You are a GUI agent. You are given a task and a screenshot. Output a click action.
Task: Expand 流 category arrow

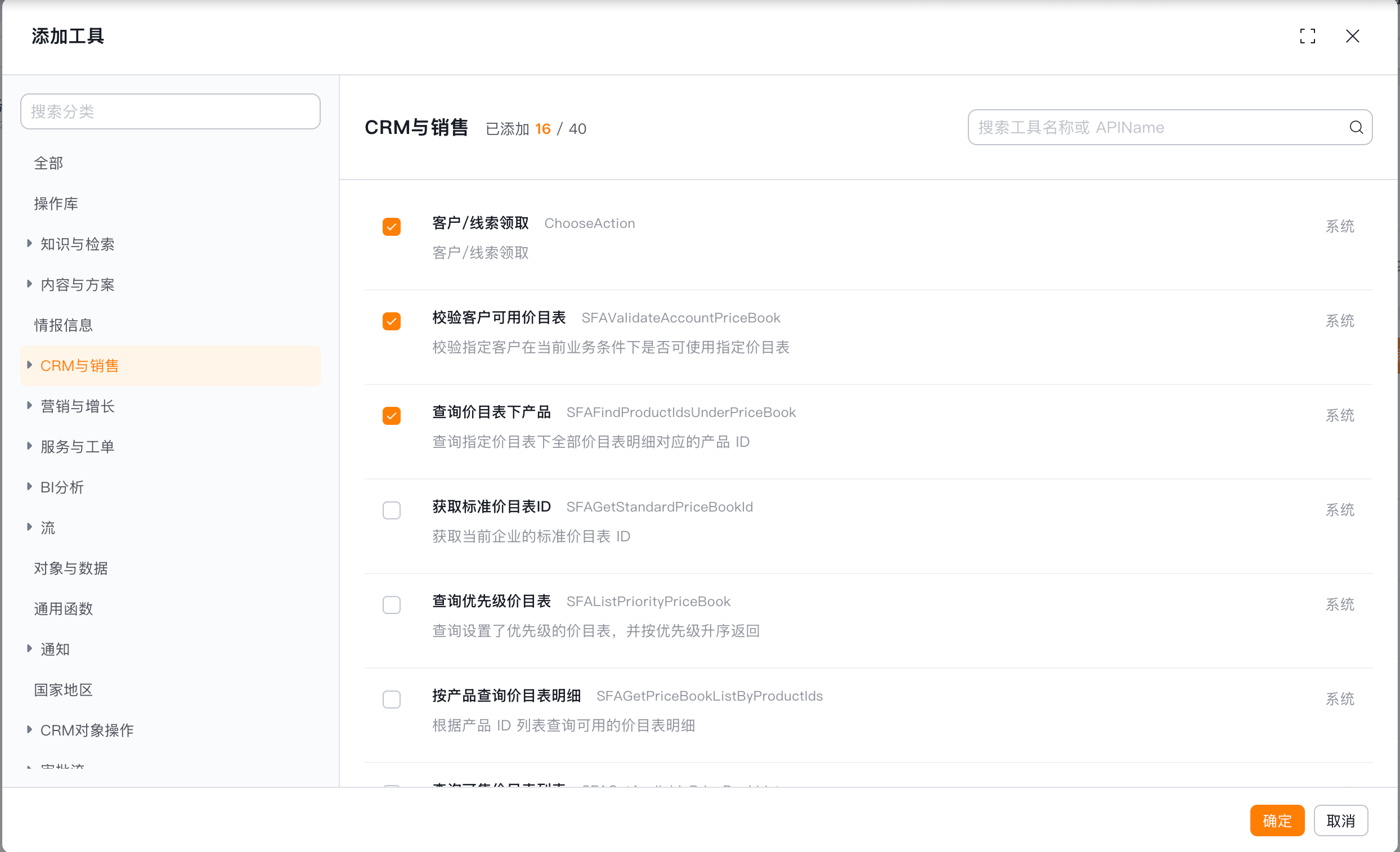point(30,527)
